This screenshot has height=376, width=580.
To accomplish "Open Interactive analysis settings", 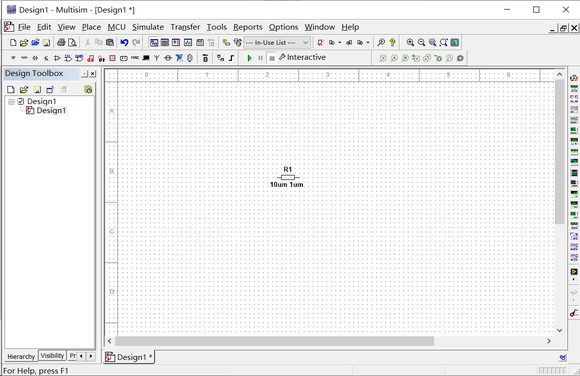I will (303, 57).
